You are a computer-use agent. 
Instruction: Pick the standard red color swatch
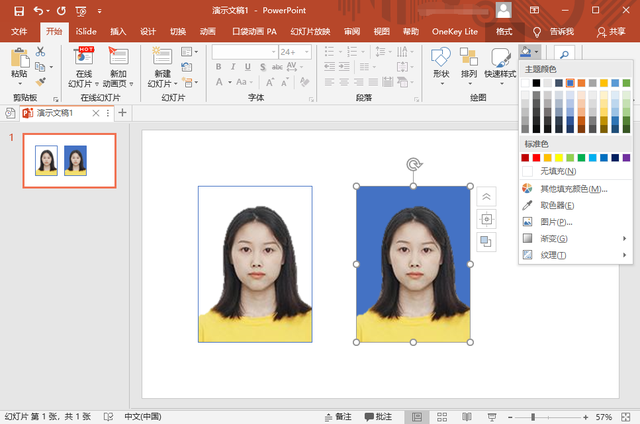click(536, 158)
